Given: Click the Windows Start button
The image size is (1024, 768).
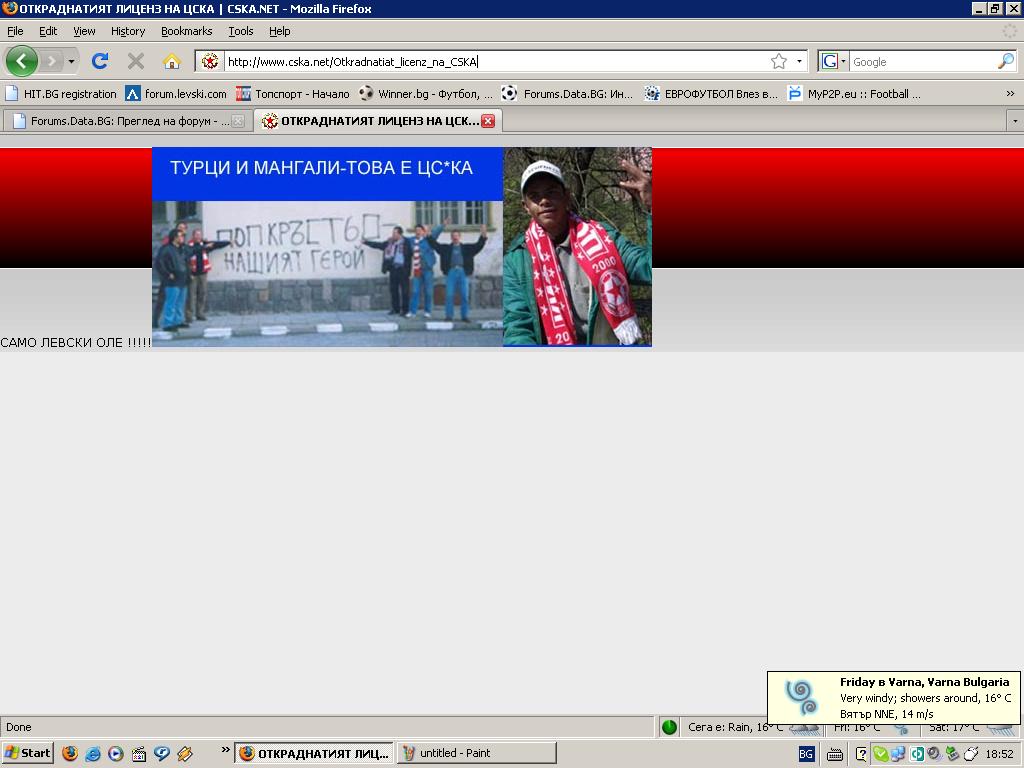Looking at the screenshot, I should tap(27, 753).
